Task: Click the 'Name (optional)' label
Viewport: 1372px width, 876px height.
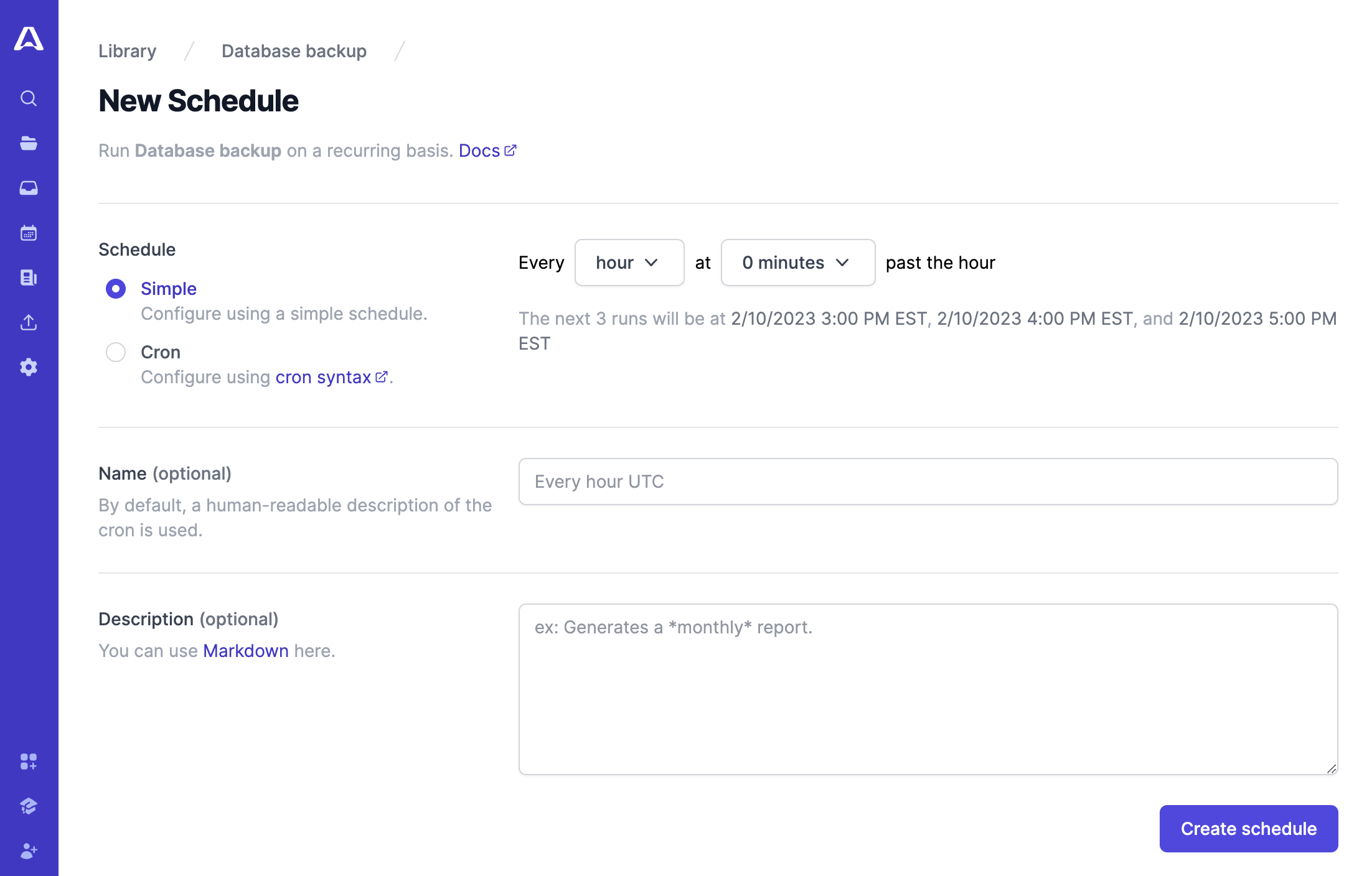Action: [x=165, y=473]
